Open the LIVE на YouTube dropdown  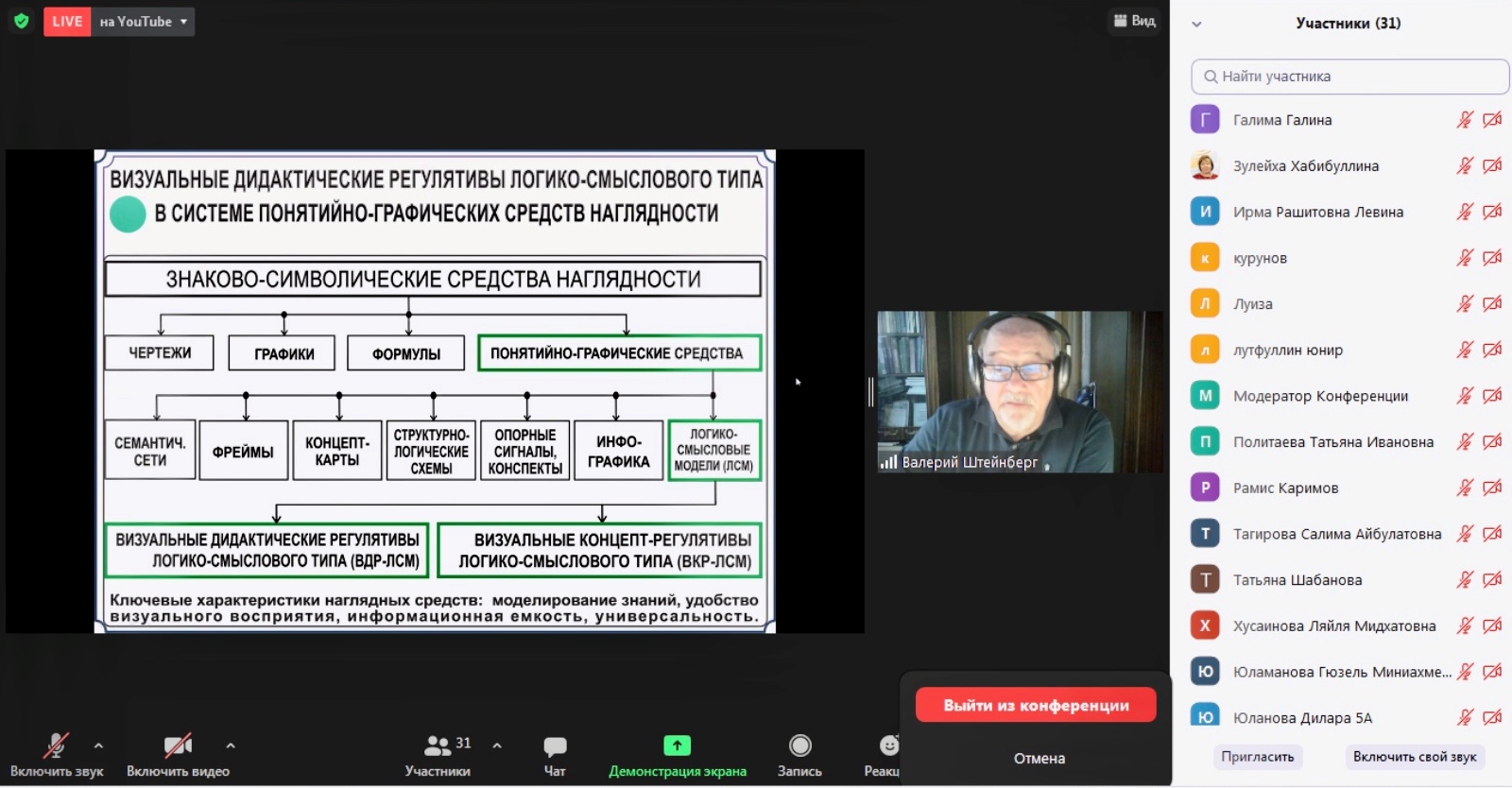point(144,21)
